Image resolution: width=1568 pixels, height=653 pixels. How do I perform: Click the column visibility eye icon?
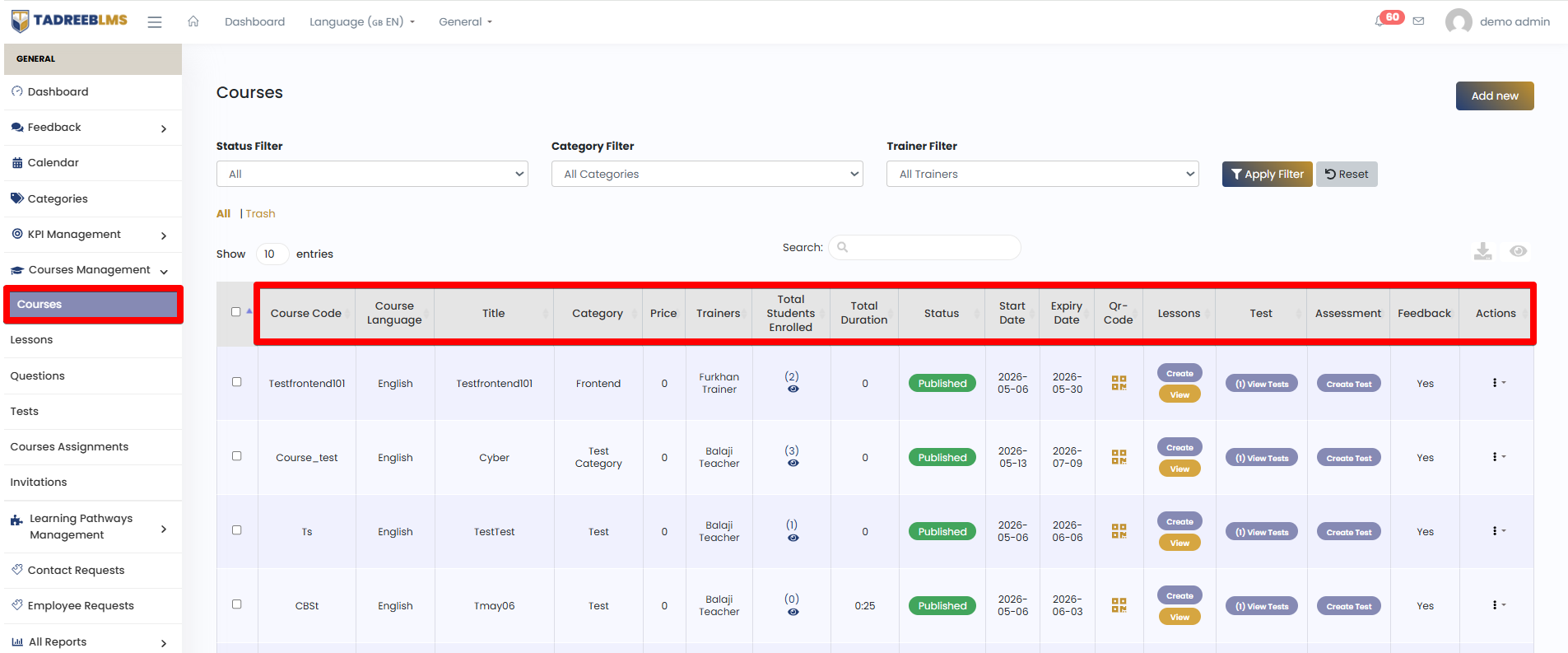(x=1519, y=251)
